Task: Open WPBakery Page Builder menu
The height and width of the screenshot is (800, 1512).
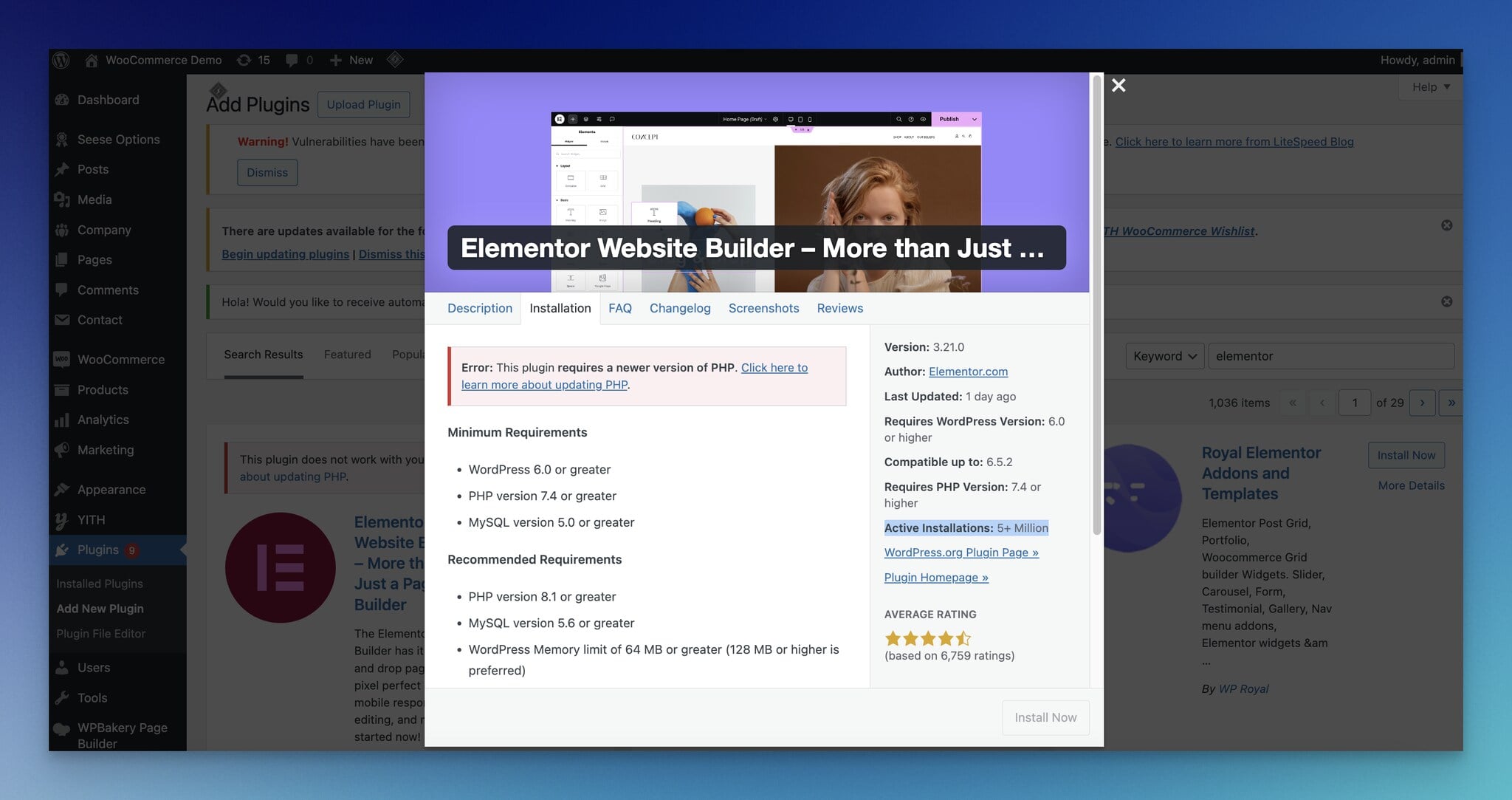Action: pos(122,735)
